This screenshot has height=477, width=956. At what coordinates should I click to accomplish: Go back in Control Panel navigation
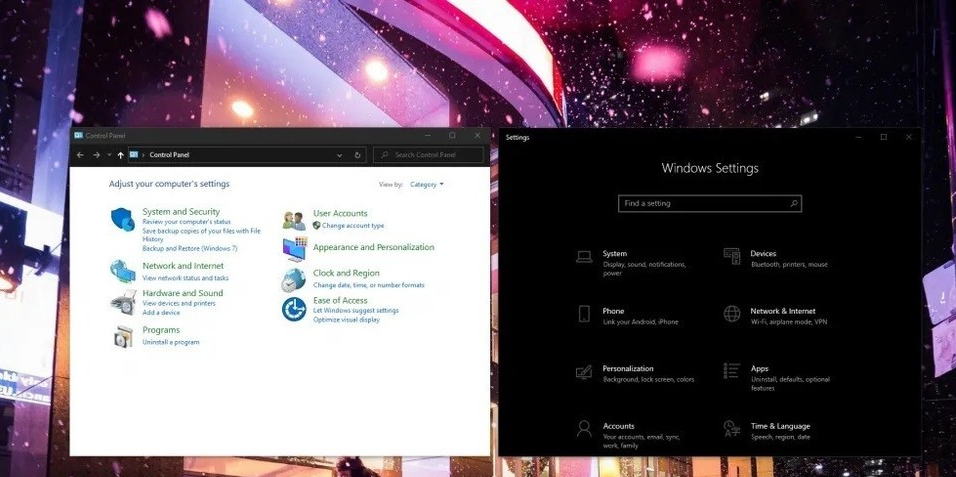[x=80, y=155]
